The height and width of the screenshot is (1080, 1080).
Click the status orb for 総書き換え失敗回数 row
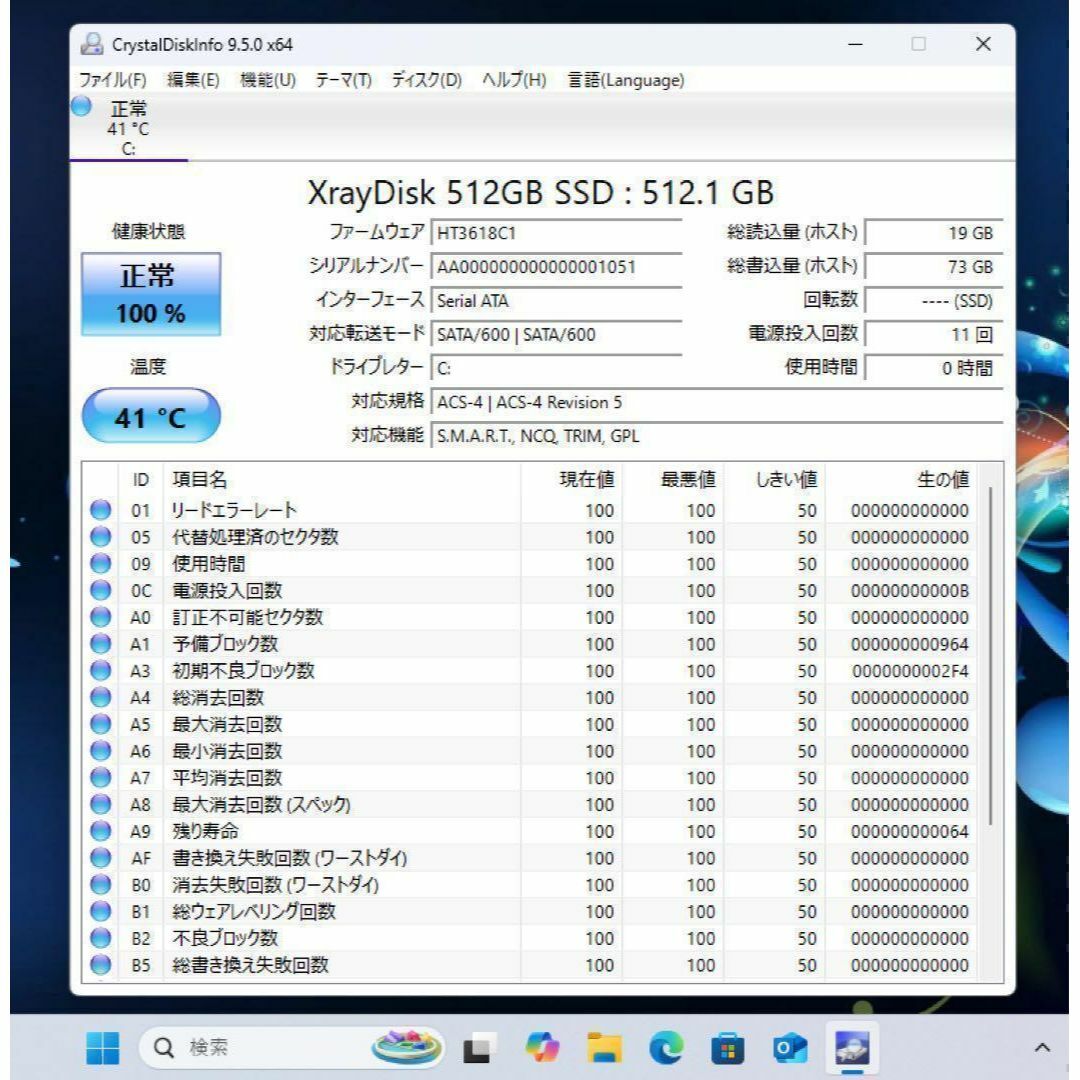pos(101,965)
